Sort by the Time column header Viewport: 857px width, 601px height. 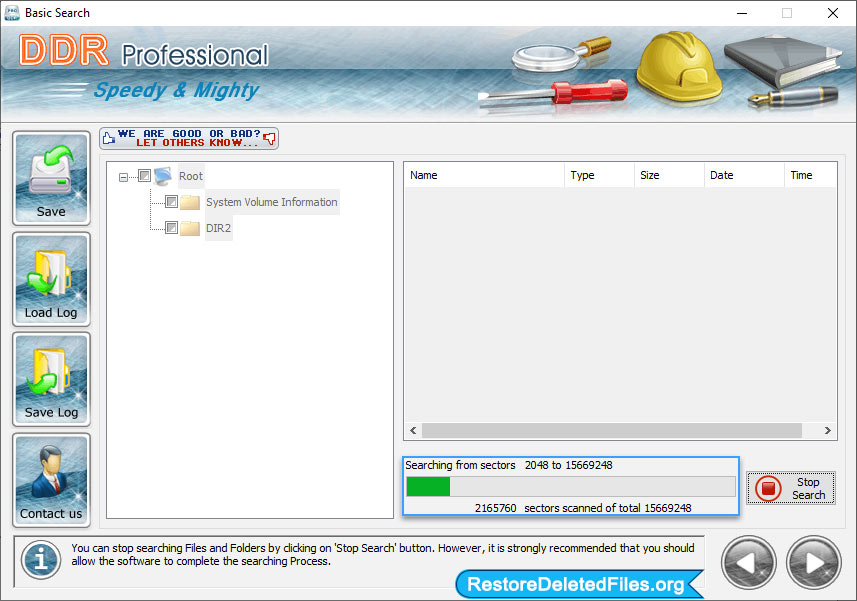pyautogui.click(x=810, y=175)
